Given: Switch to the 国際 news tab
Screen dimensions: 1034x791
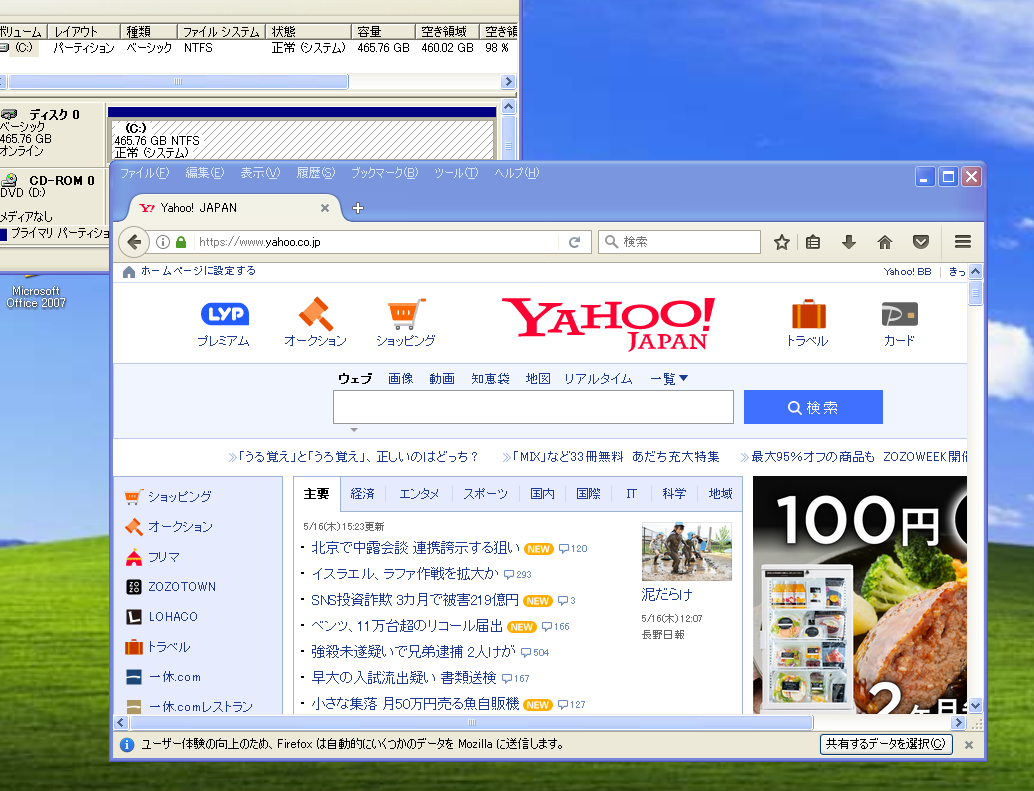Looking at the screenshot, I should pos(588,494).
